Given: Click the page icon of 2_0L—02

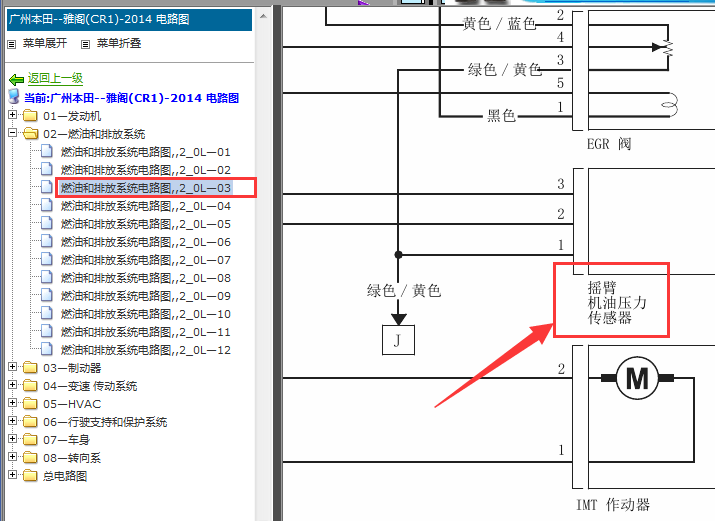Looking at the screenshot, I should click(x=47, y=169).
